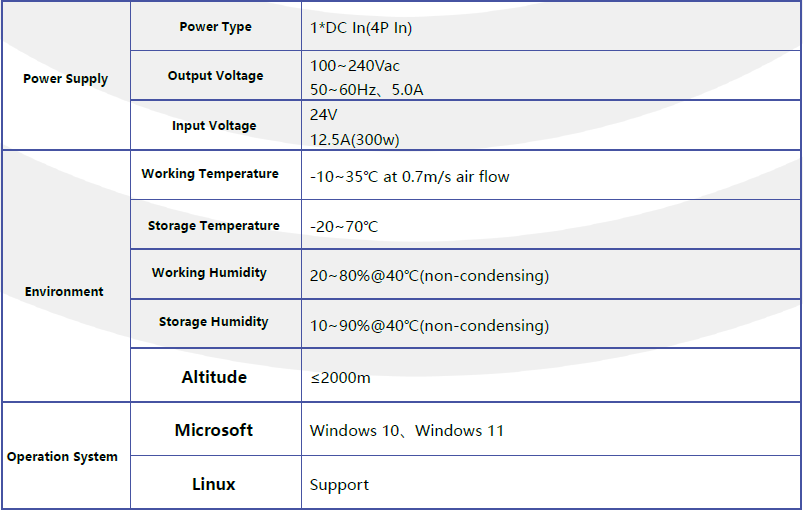
Task: Select the Windows 10、Windows 11 value
Action: [407, 430]
